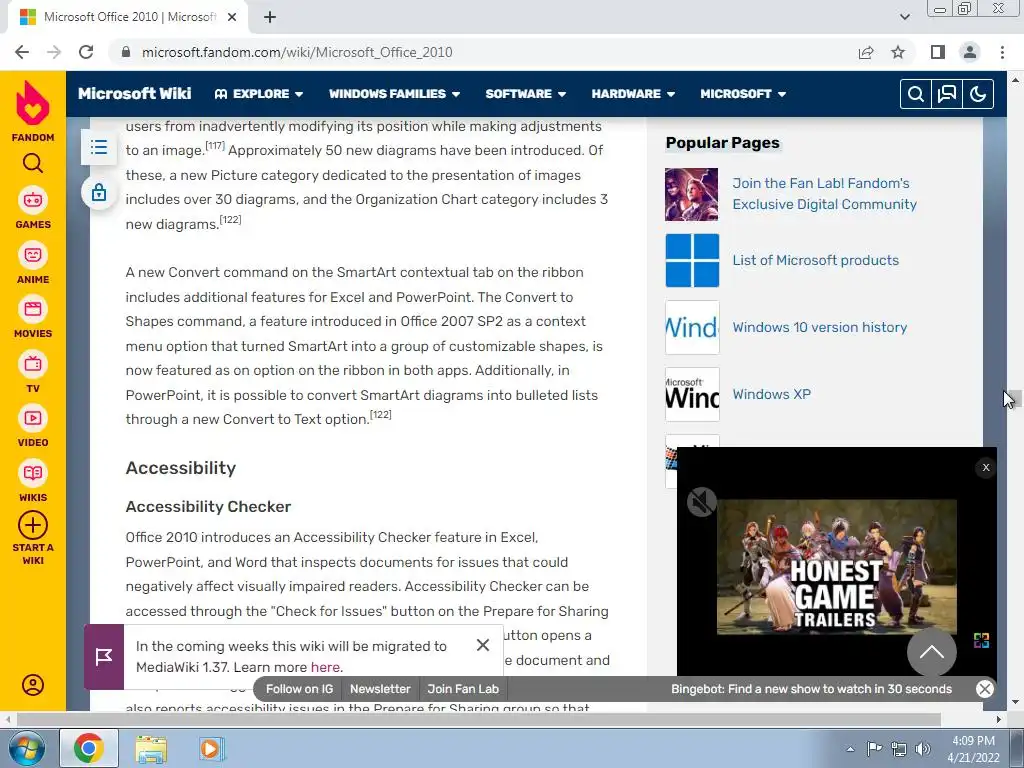Bookmark this page with the star
This screenshot has height=768, width=1024.
(898, 52)
